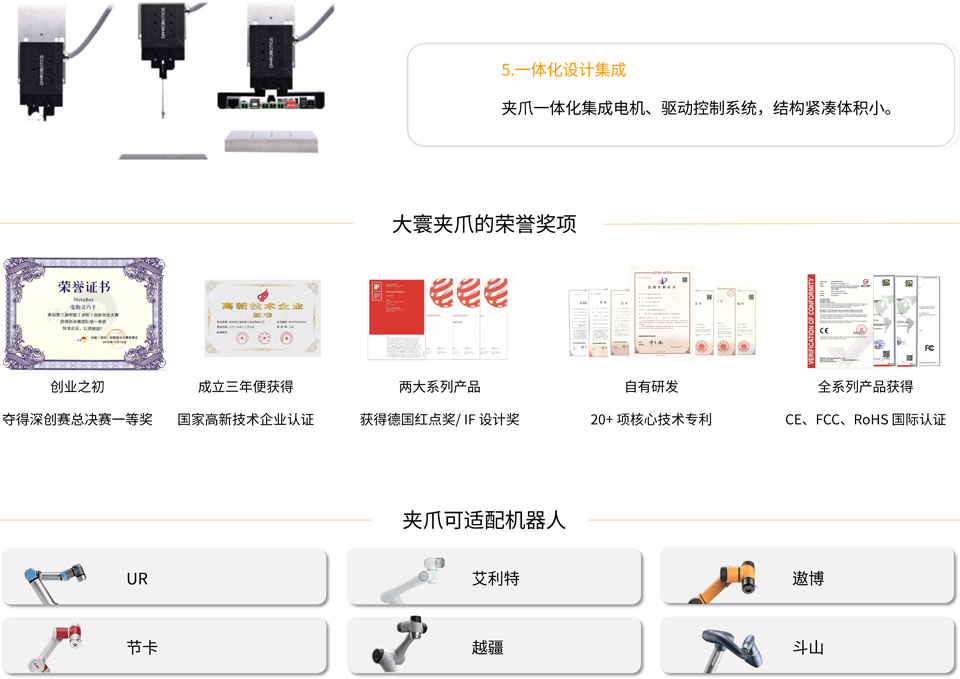Click the 节卡 red robot arm icon
The image size is (960, 679).
click(x=55, y=648)
